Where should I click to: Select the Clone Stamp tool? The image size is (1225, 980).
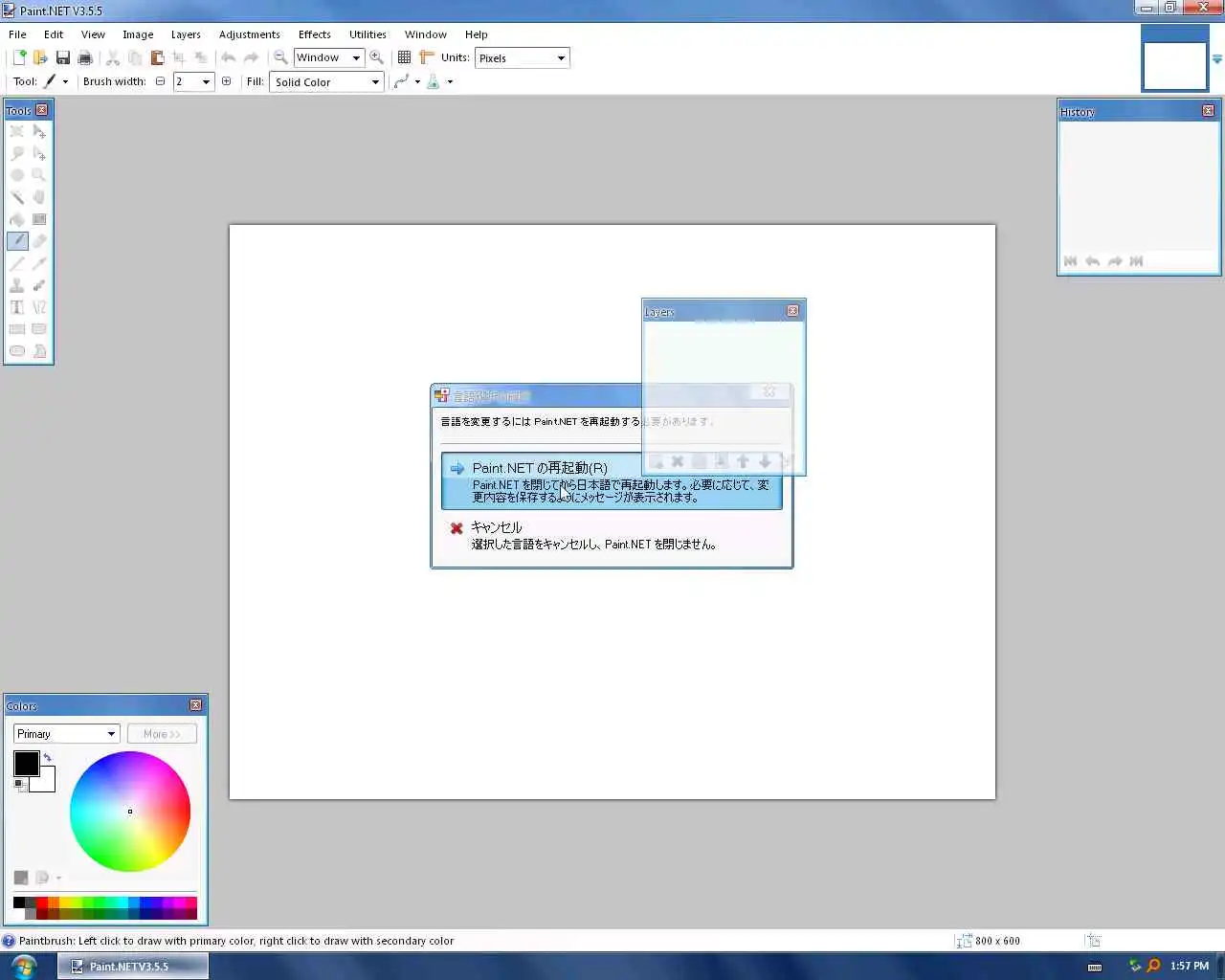17,285
